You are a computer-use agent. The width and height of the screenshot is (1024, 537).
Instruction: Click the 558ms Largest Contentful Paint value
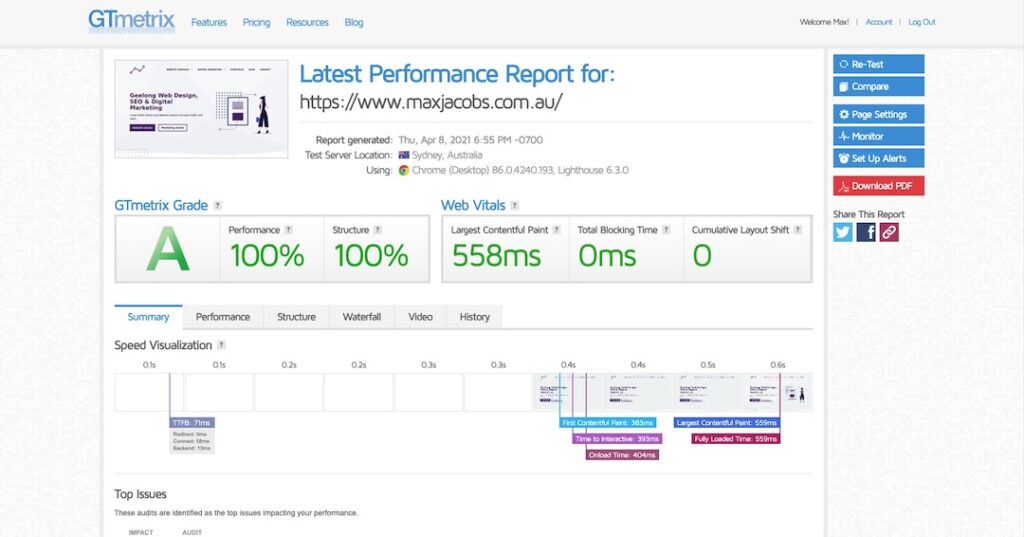coord(496,255)
